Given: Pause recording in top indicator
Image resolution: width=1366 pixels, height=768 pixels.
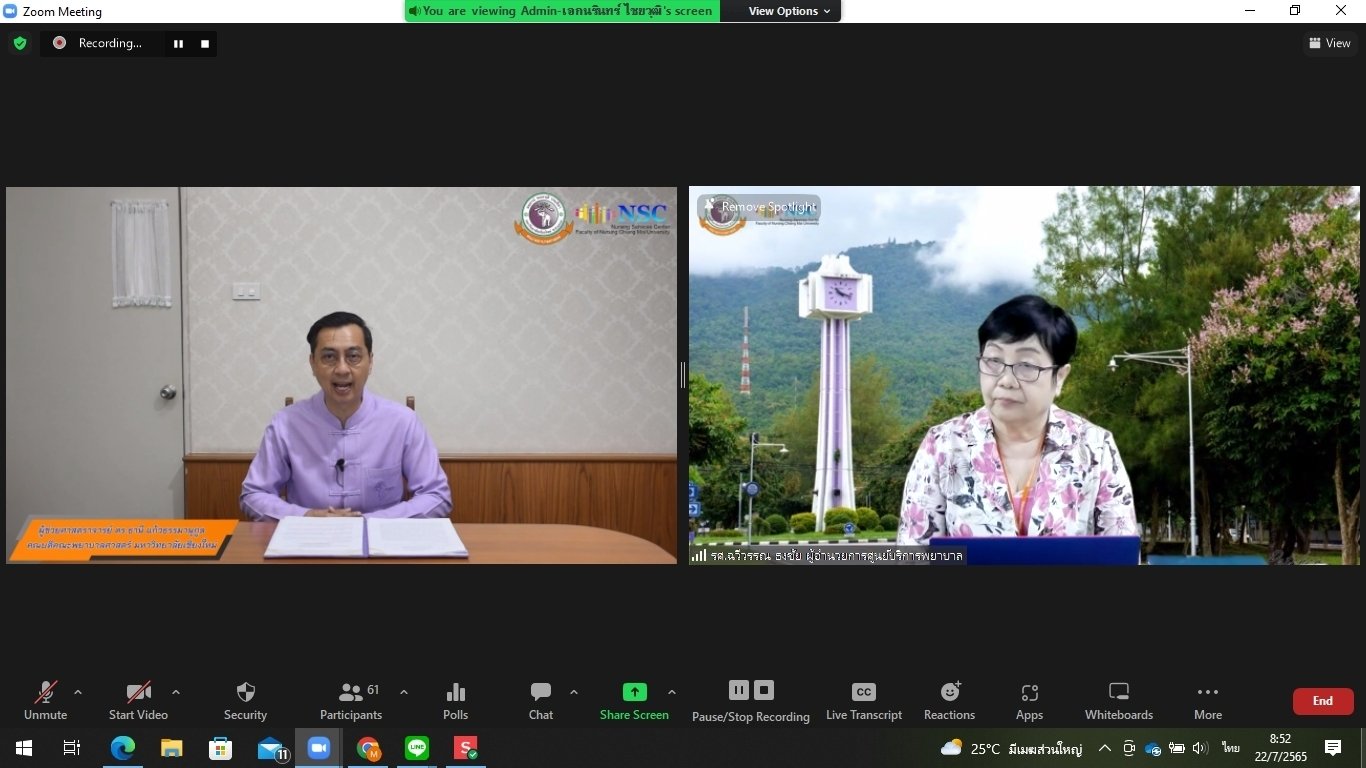Looking at the screenshot, I should [179, 43].
